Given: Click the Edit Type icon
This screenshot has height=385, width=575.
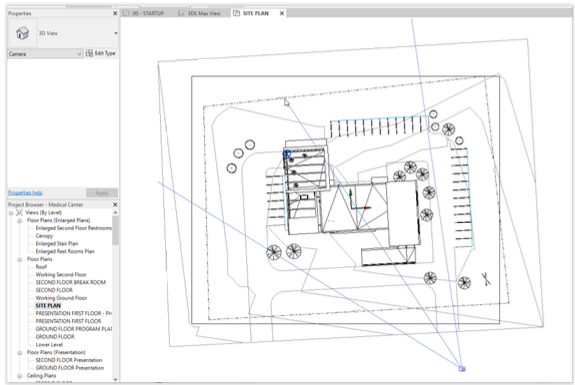Looking at the screenshot, I should click(x=89, y=54).
